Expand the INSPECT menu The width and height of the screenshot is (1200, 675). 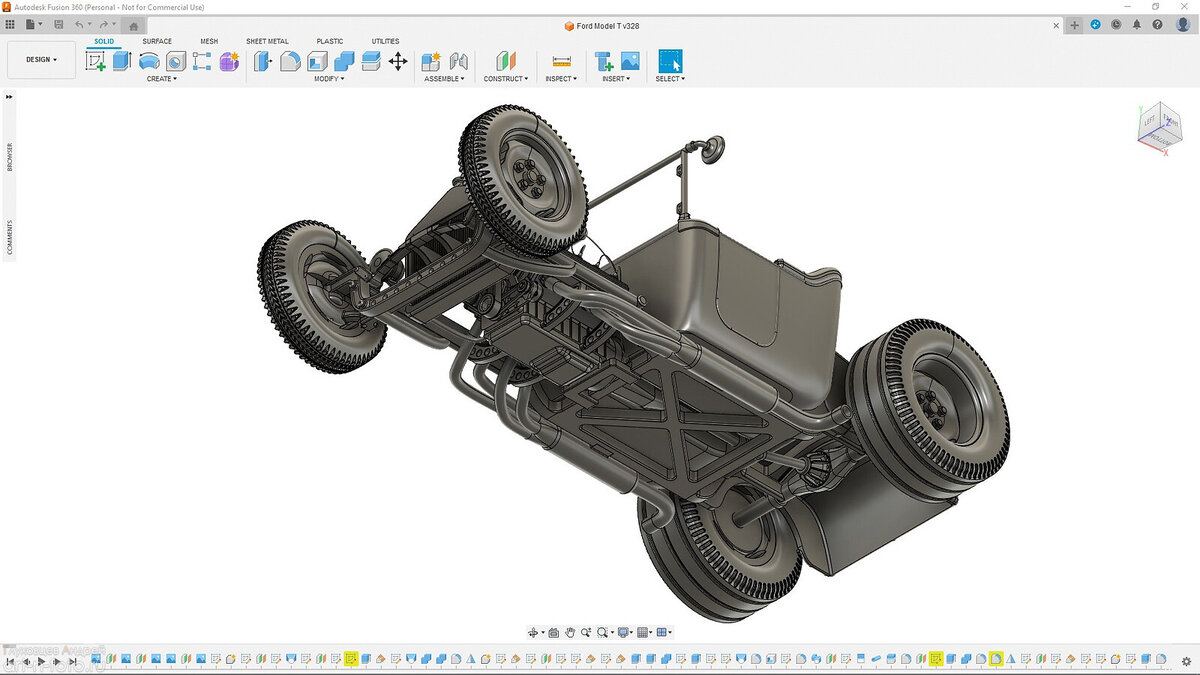tap(561, 79)
